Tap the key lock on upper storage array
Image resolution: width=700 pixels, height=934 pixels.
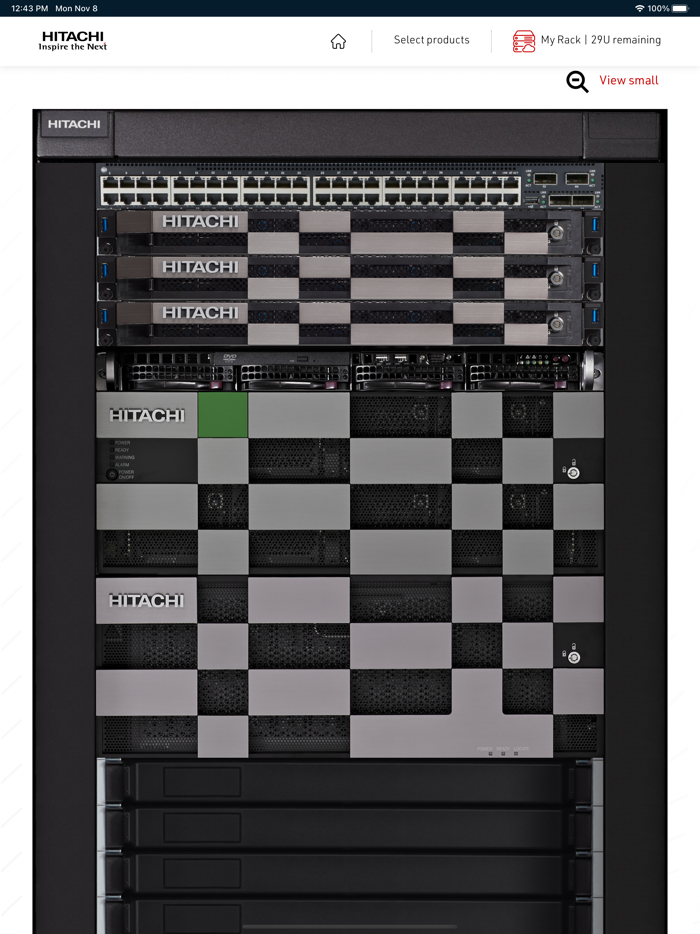[573, 473]
